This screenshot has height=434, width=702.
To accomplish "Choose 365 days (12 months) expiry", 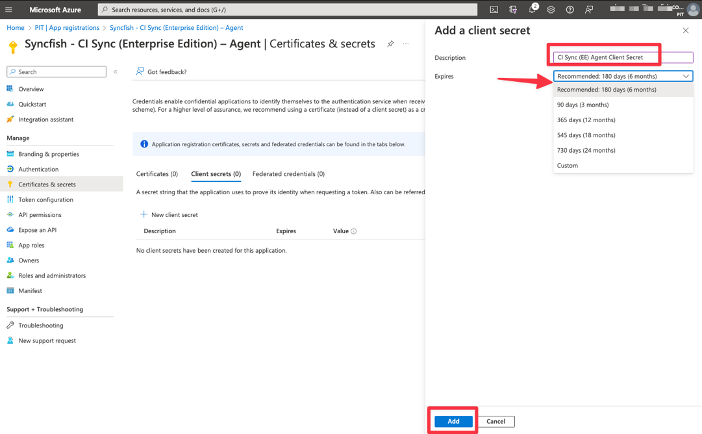I will pos(623,120).
